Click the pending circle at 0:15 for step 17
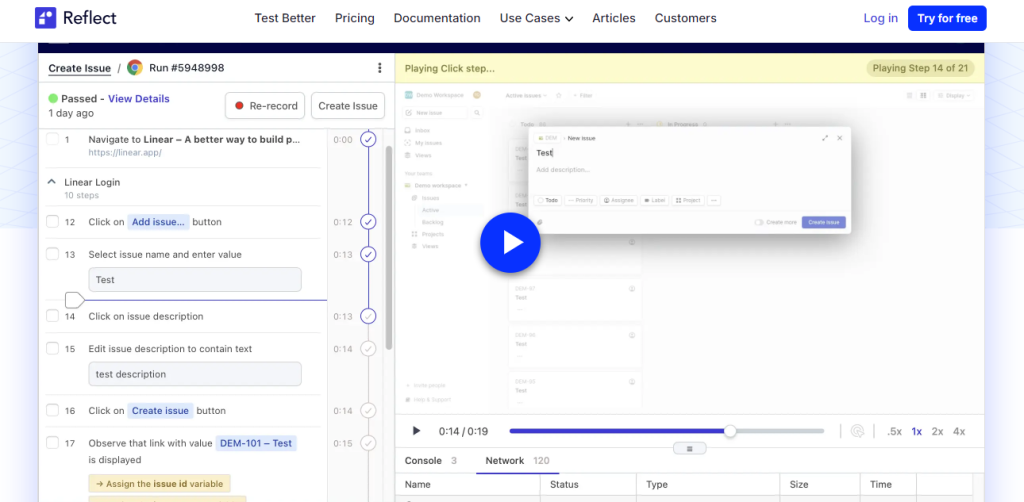 click(x=368, y=443)
